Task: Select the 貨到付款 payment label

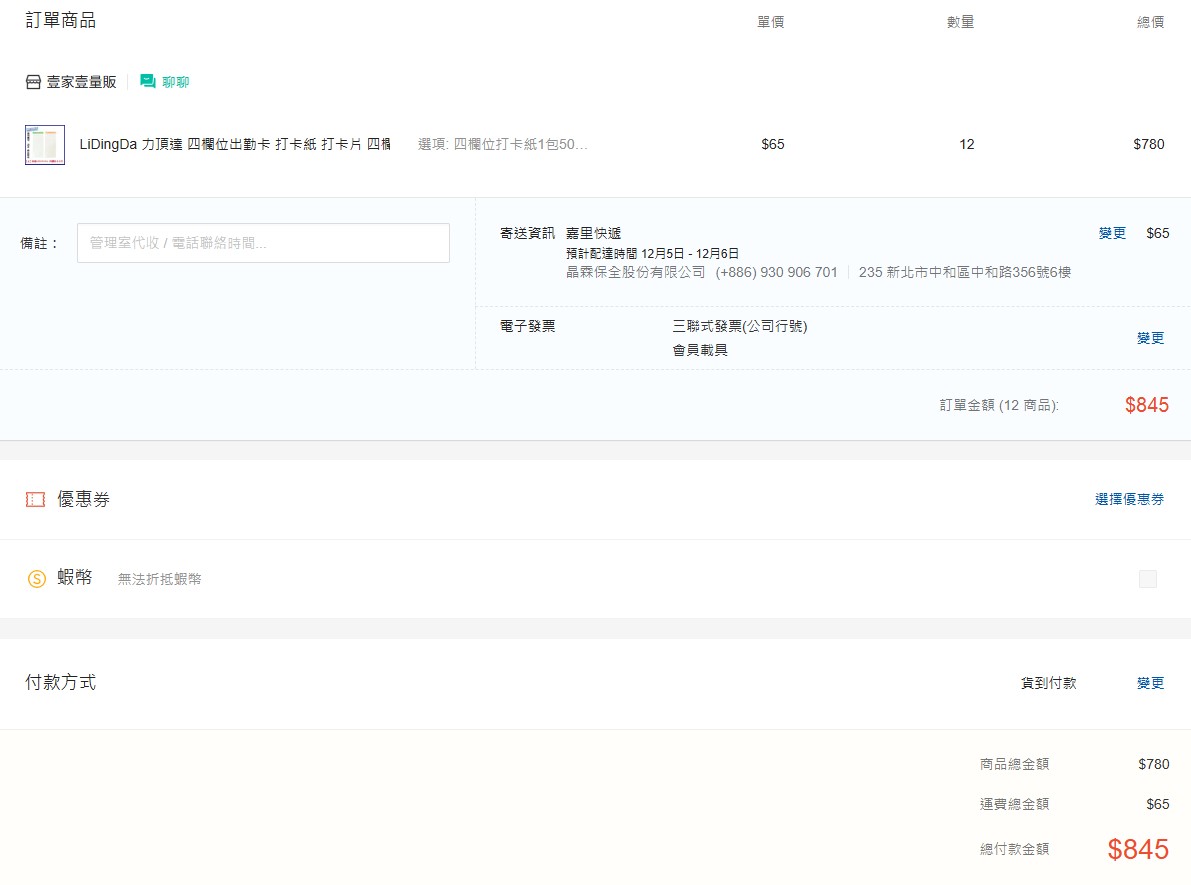Action: 1048,683
